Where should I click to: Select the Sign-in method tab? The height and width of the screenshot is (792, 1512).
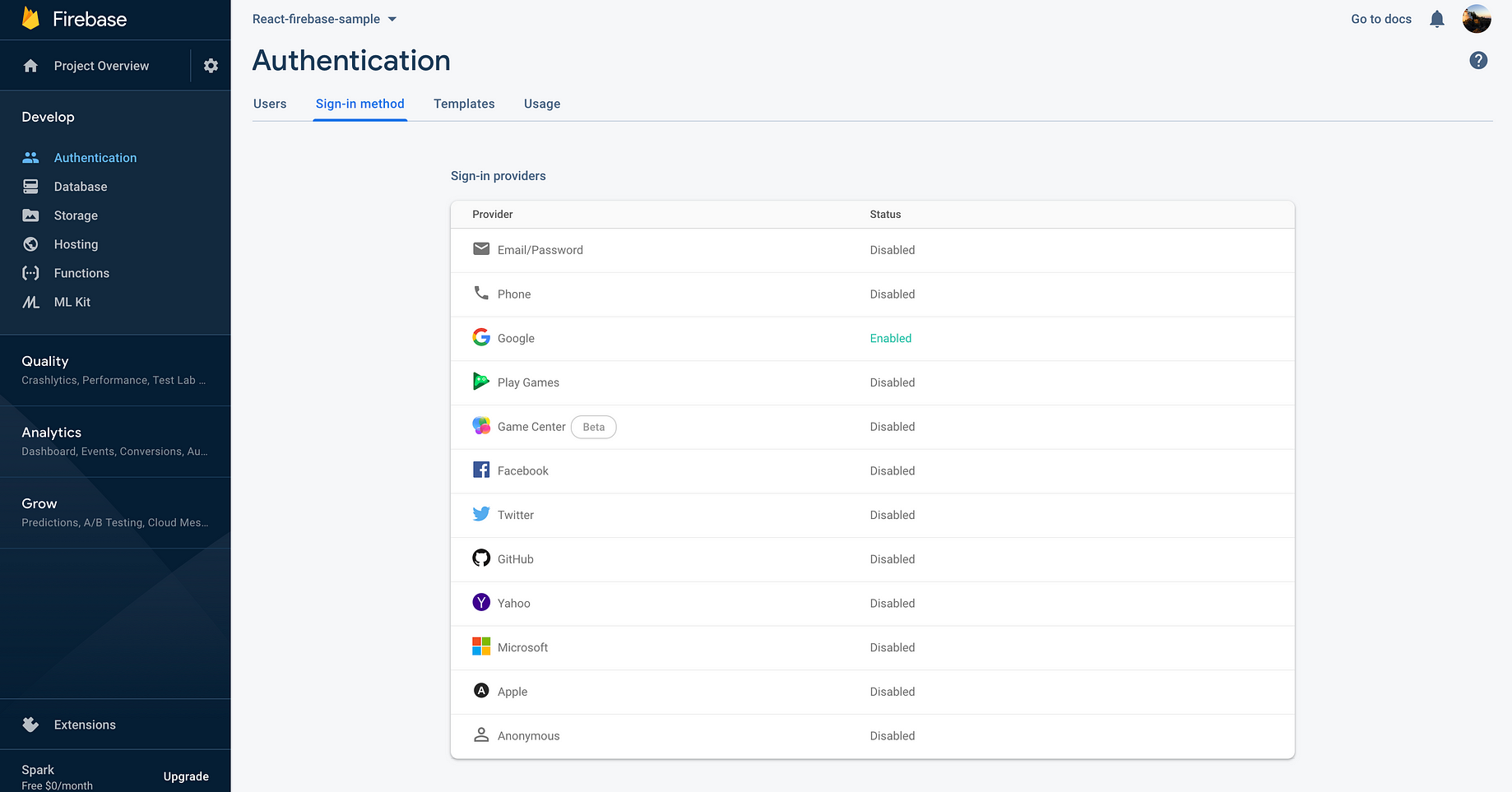[360, 104]
